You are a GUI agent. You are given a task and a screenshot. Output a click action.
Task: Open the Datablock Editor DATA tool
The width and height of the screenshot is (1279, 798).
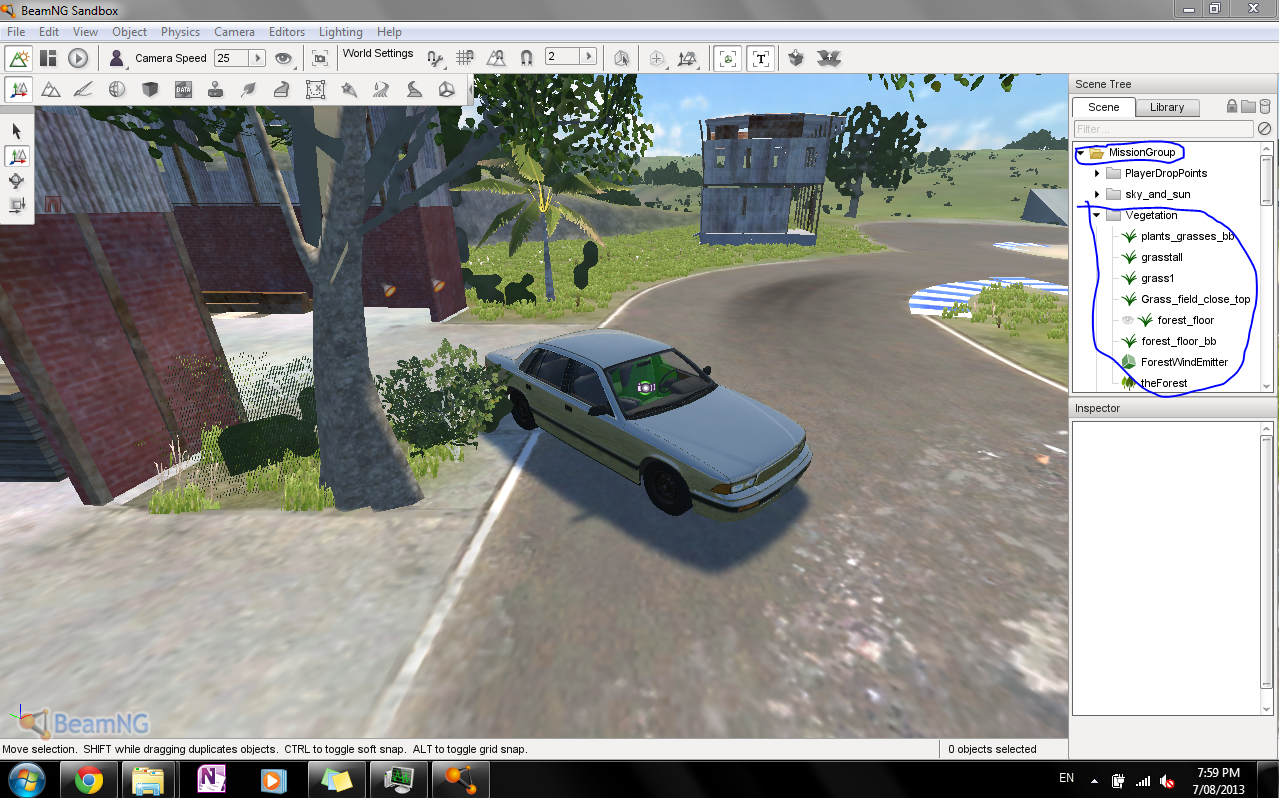(x=182, y=90)
